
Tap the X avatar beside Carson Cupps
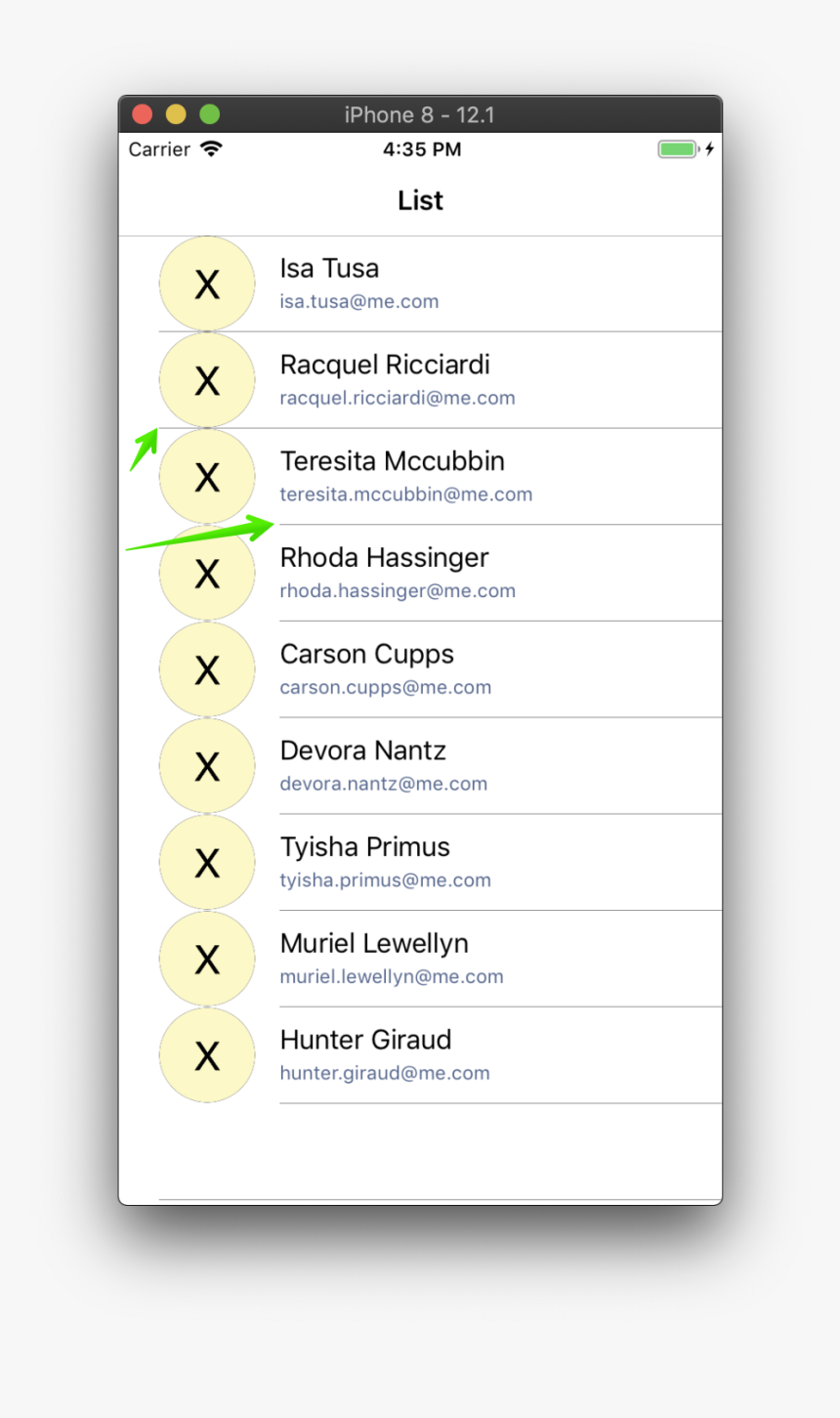[207, 669]
